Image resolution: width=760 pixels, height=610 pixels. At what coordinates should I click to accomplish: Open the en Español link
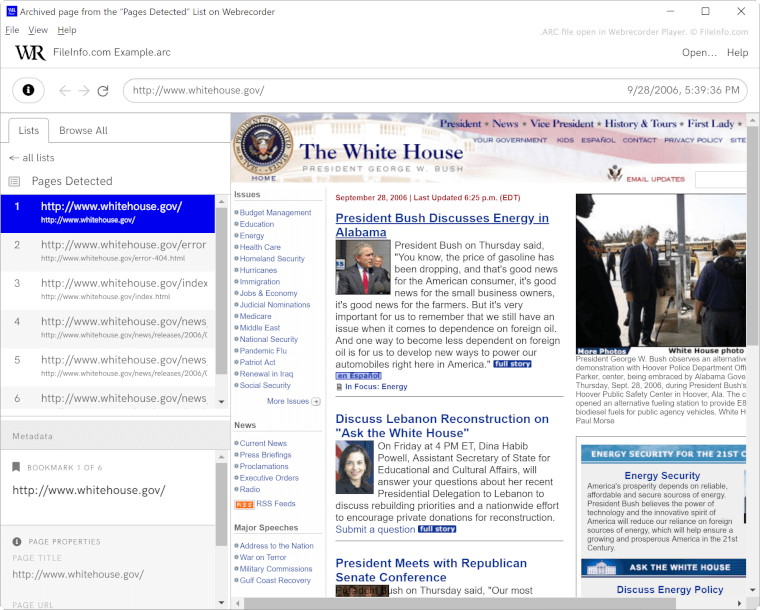point(357,375)
